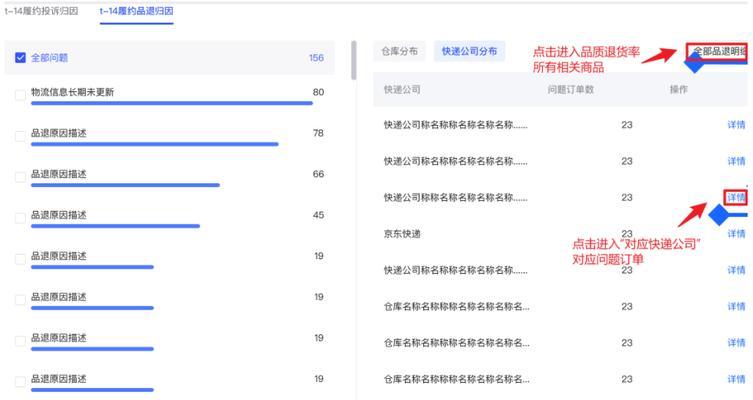Click the 问题订单数 column header
Screen dimensions: 753x400
tap(570, 89)
